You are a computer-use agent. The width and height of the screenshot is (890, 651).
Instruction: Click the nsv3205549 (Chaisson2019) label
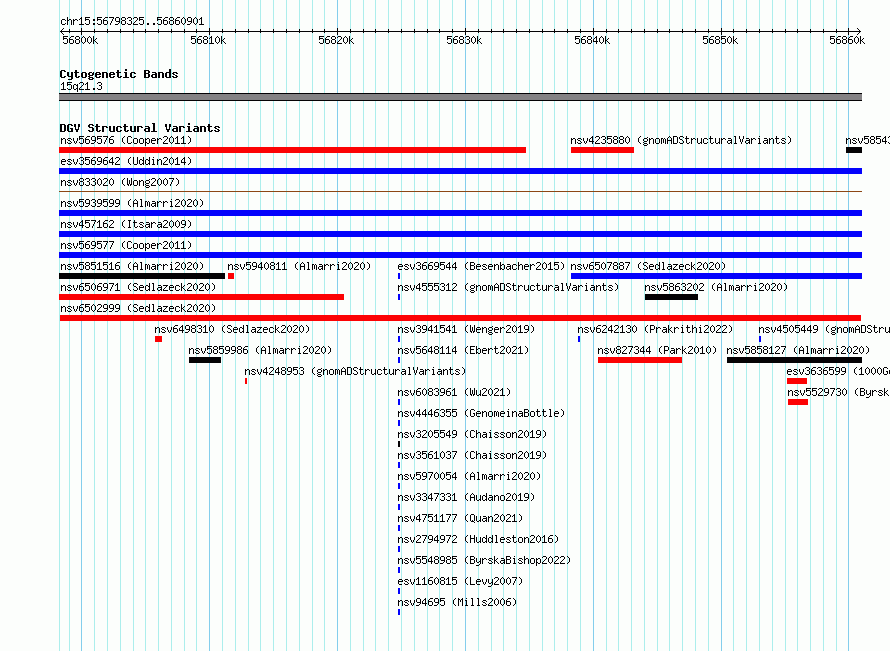472,434
